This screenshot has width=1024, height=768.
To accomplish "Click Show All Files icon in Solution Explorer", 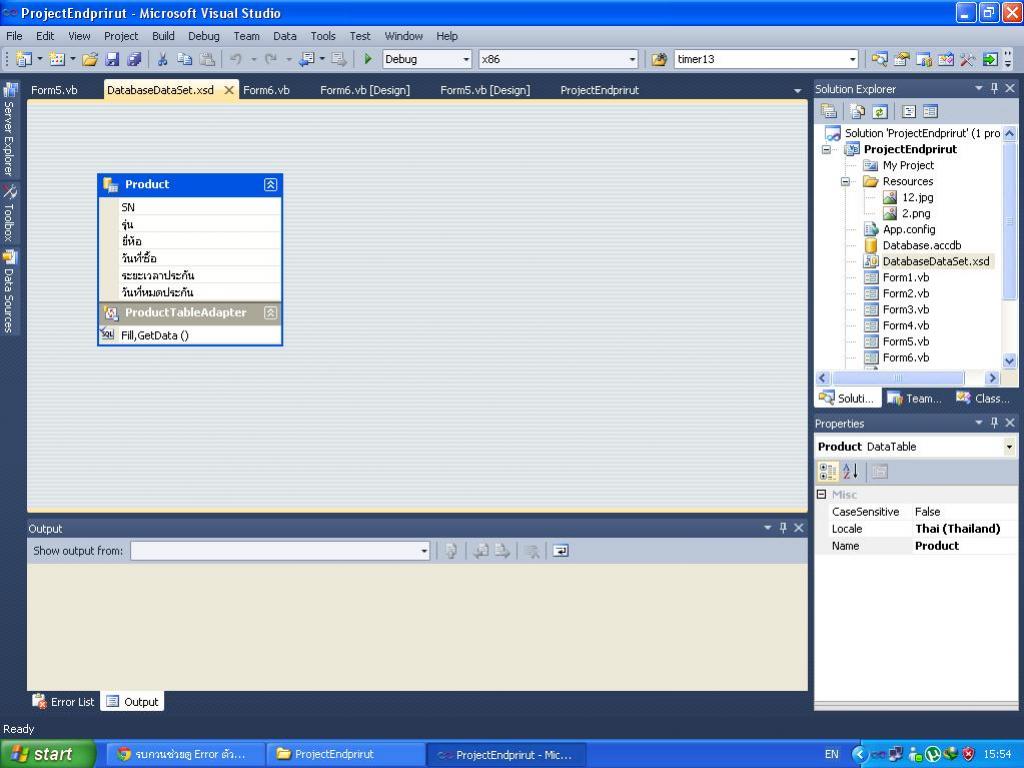I will tap(857, 112).
